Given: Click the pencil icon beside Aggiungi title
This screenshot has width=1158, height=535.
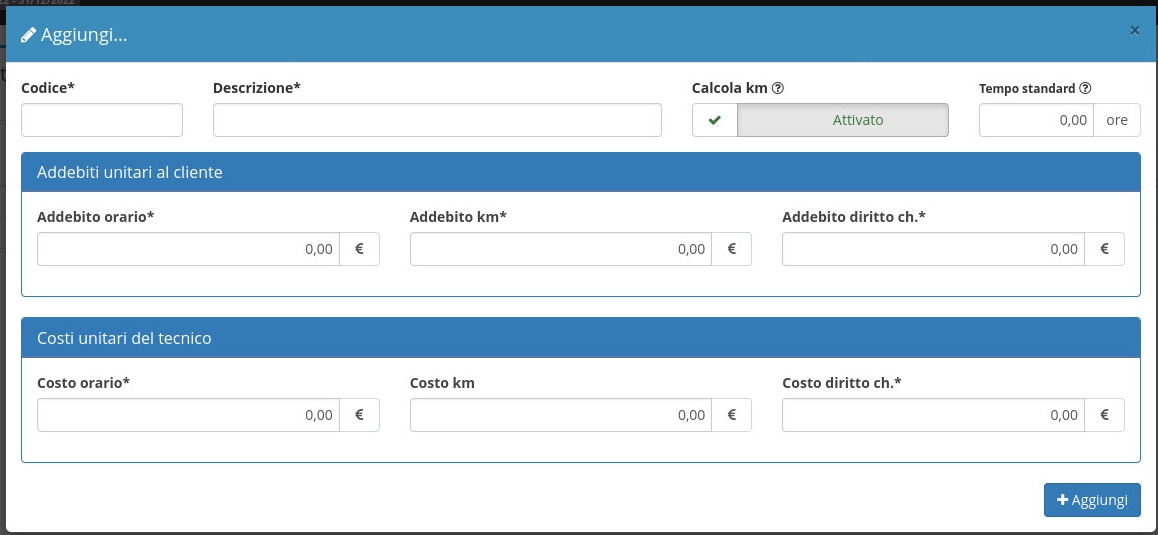Looking at the screenshot, I should click(x=29, y=35).
